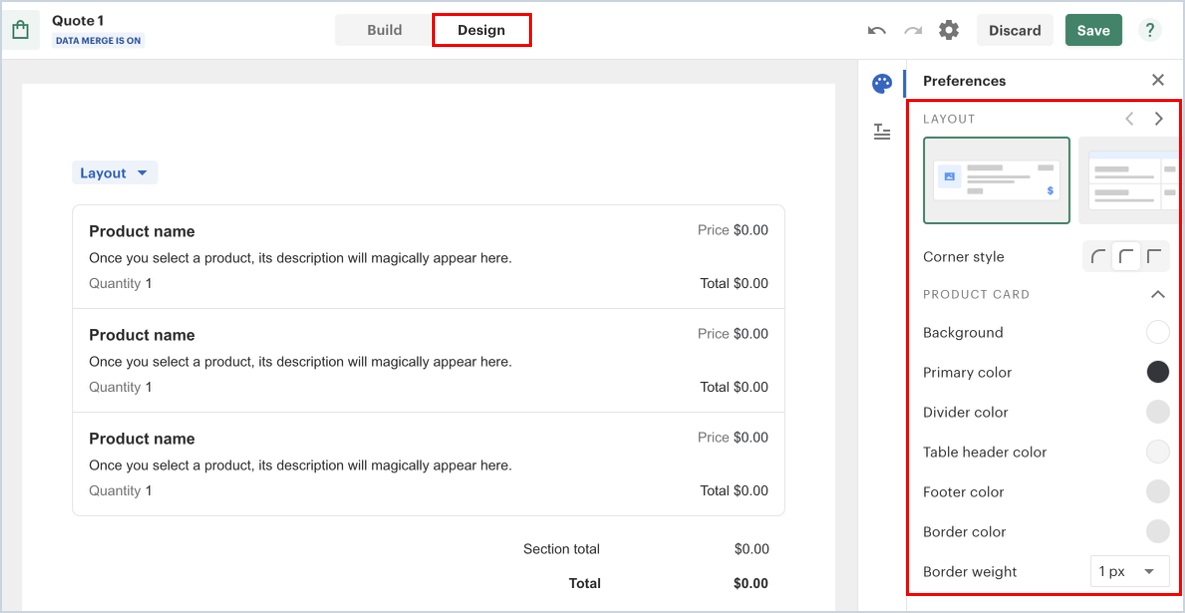Open the Primary color swatch

click(x=1157, y=372)
